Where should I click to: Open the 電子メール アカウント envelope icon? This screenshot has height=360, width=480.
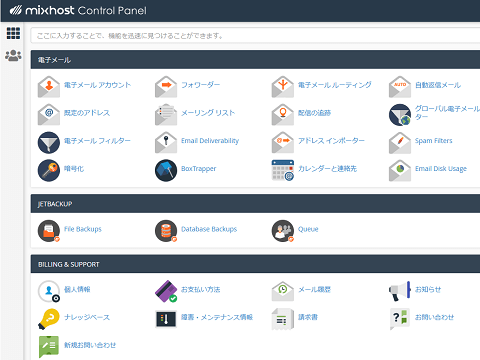pos(49,86)
